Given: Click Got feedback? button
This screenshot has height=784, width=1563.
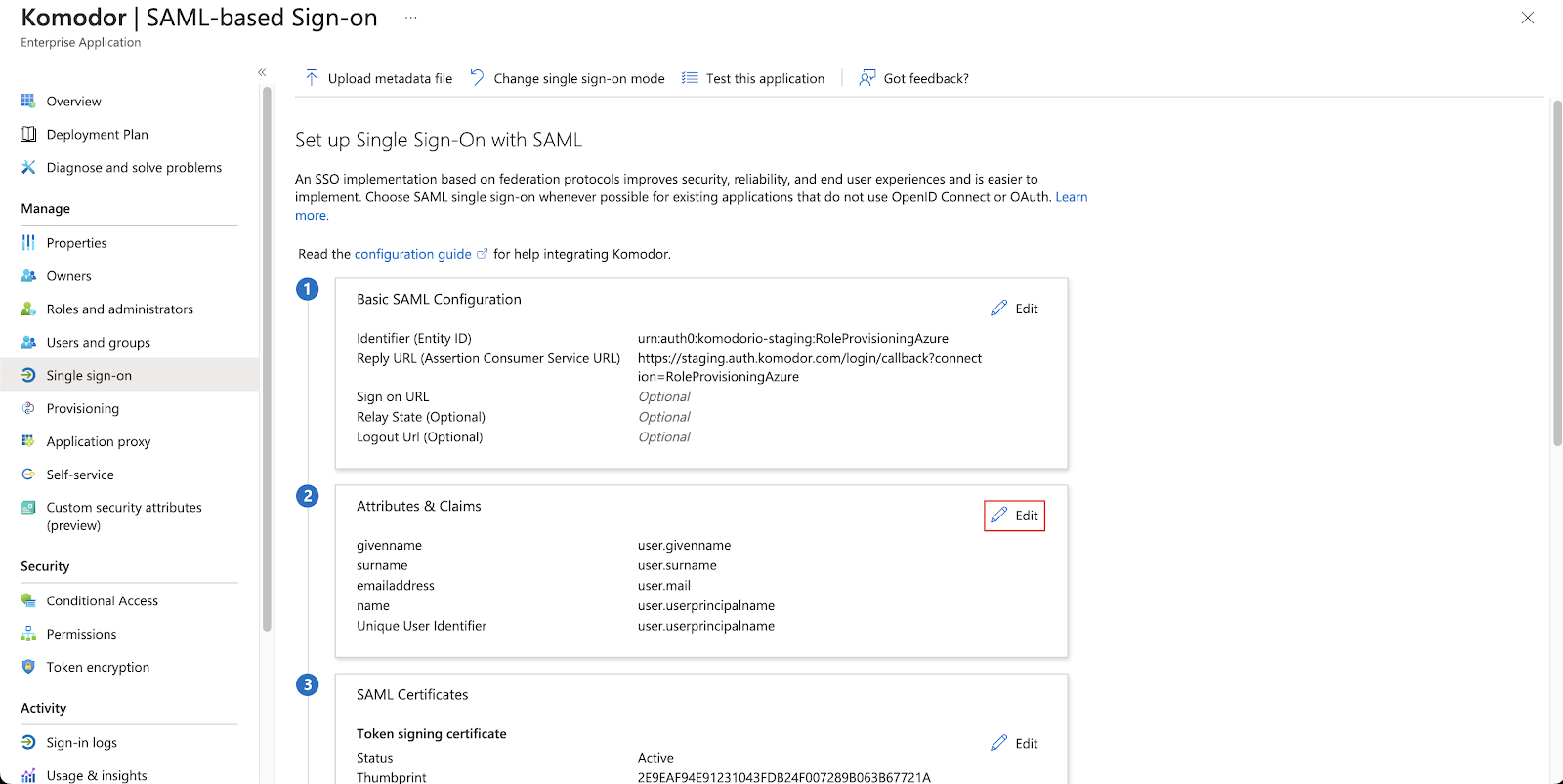Looking at the screenshot, I should [913, 78].
